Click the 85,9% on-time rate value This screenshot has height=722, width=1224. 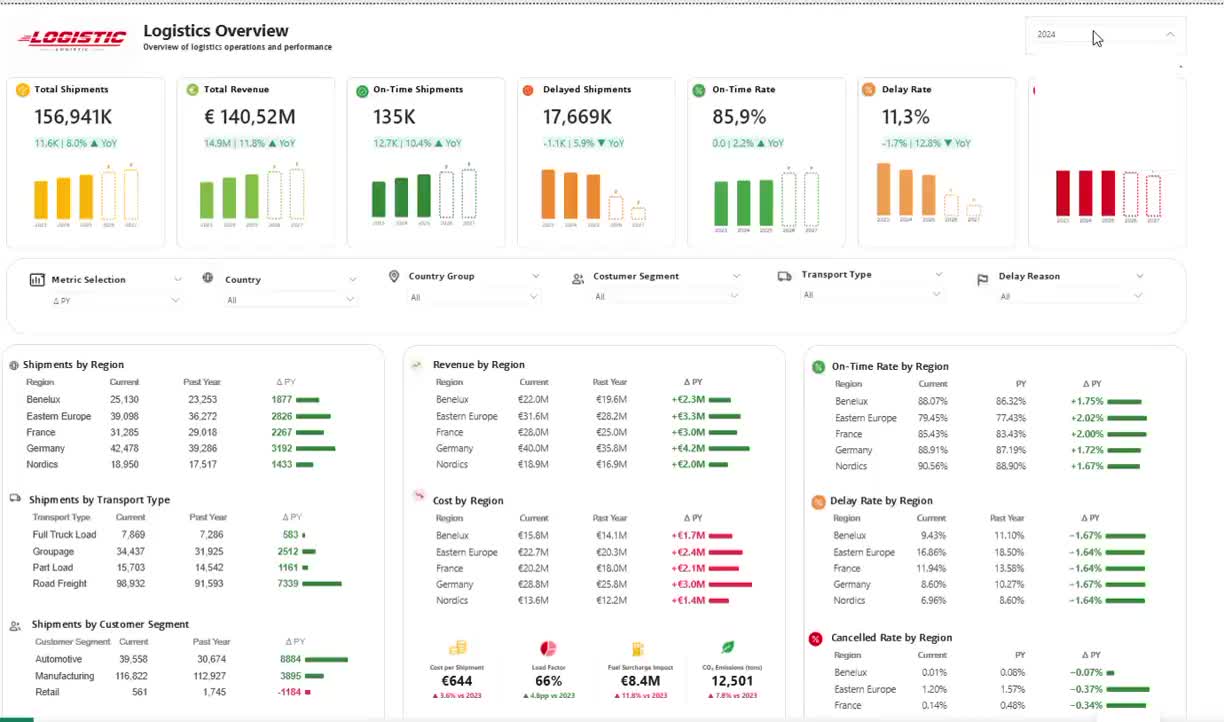[x=739, y=117]
